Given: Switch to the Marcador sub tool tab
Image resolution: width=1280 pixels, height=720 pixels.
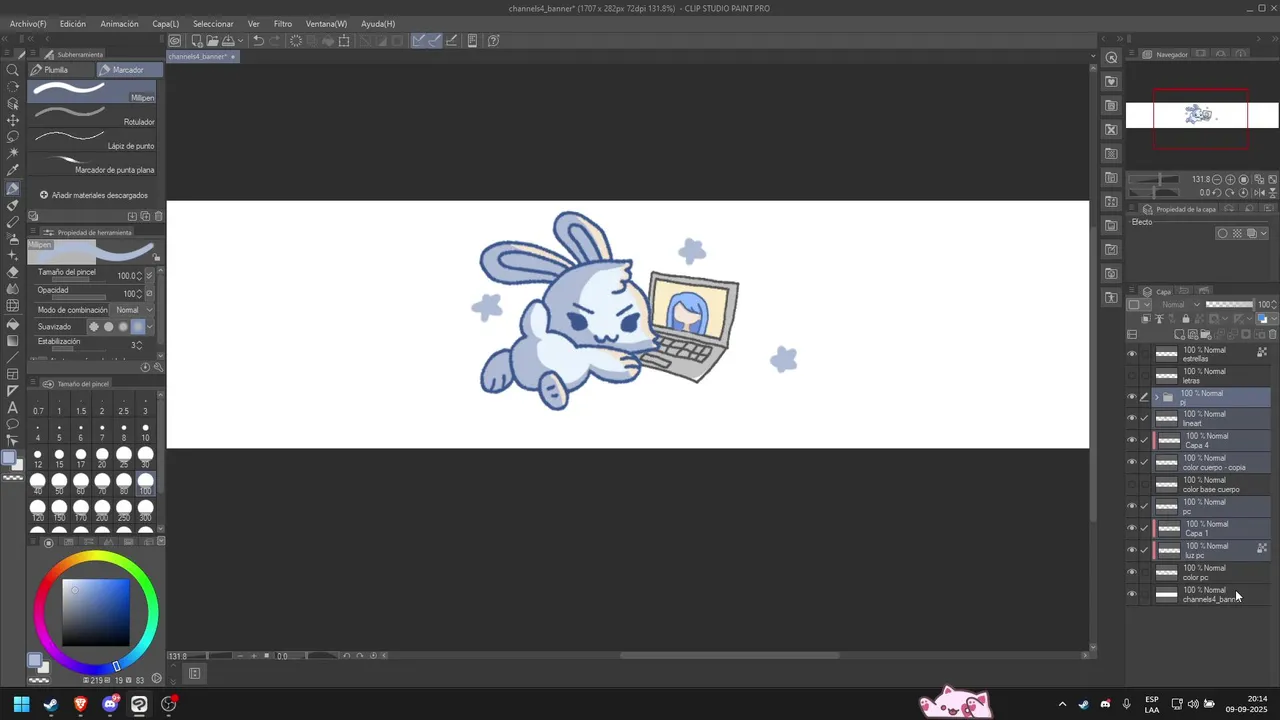Looking at the screenshot, I should coord(128,70).
